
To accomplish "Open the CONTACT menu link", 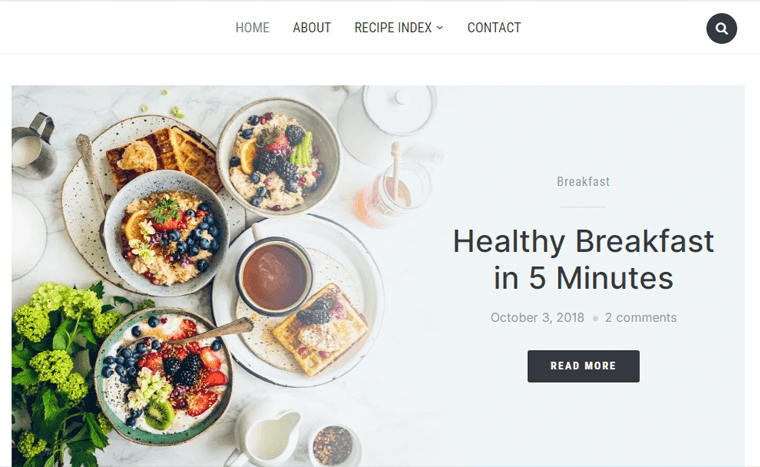I will tap(494, 28).
